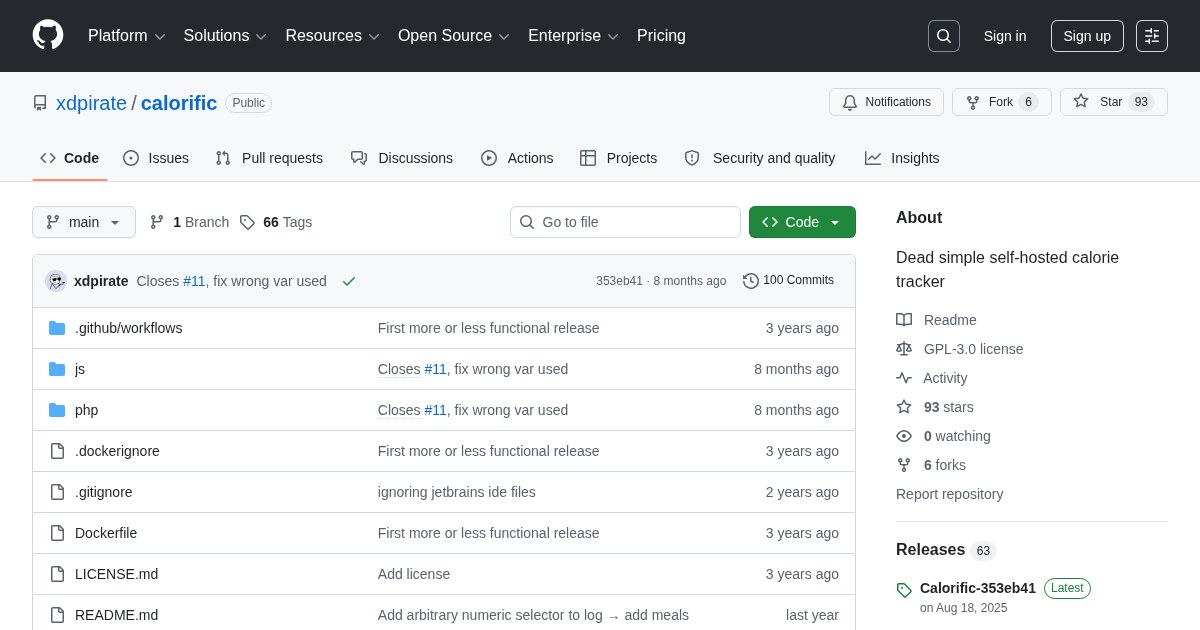View the green commit status checkmark
Image resolution: width=1200 pixels, height=630 pixels.
pyautogui.click(x=349, y=281)
